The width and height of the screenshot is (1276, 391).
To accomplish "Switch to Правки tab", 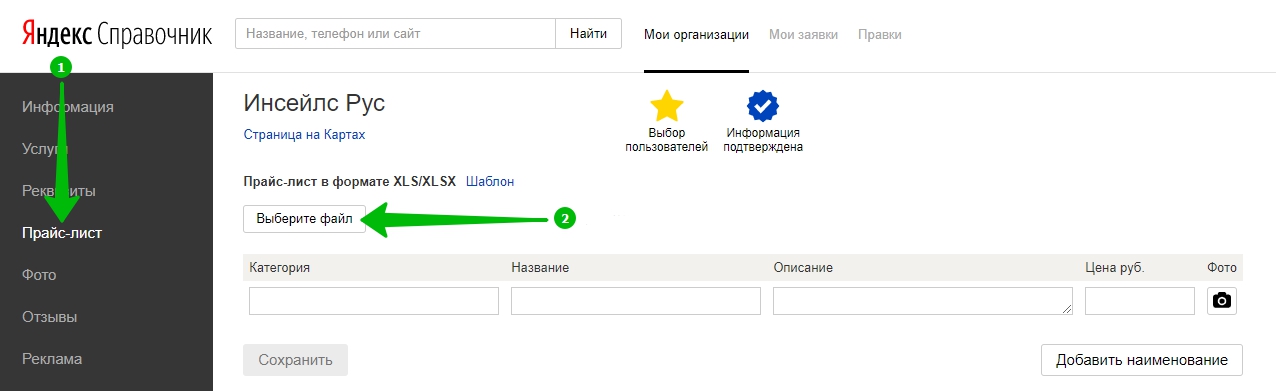I will (879, 34).
